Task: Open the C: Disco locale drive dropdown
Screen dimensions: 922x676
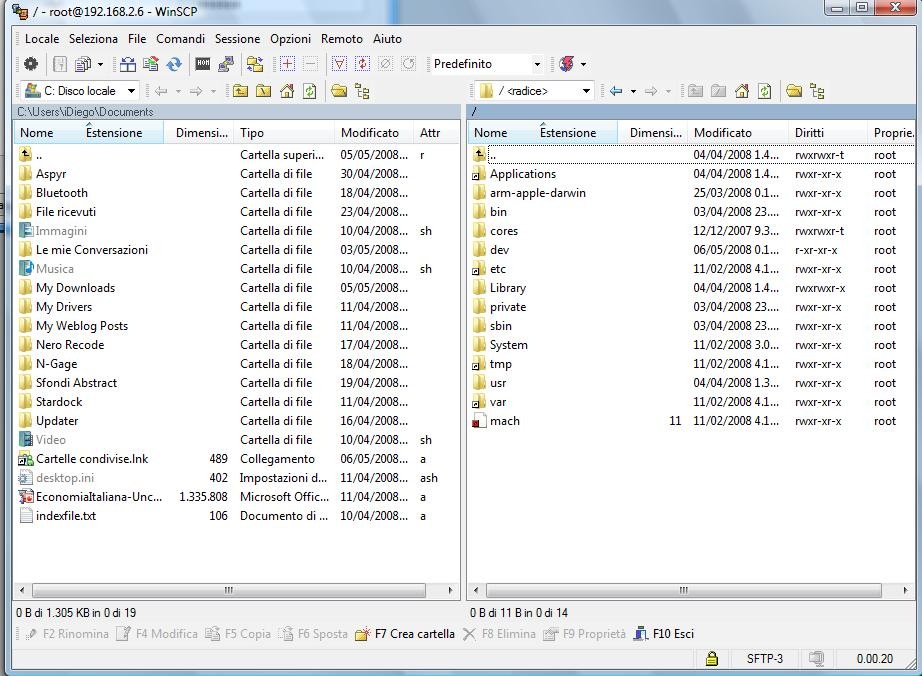Action: (80, 91)
